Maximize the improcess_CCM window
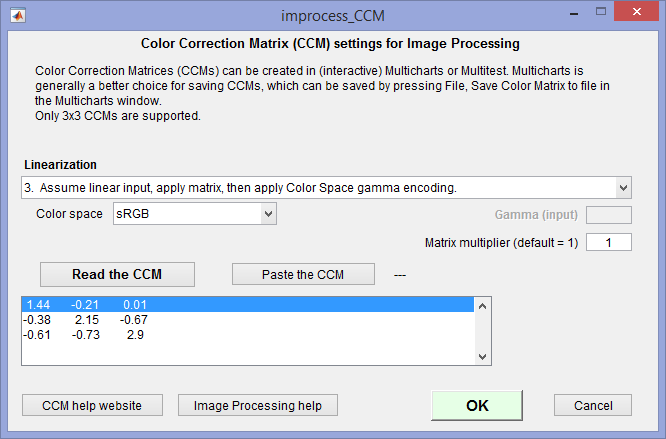The width and height of the screenshot is (666, 439). coord(601,12)
